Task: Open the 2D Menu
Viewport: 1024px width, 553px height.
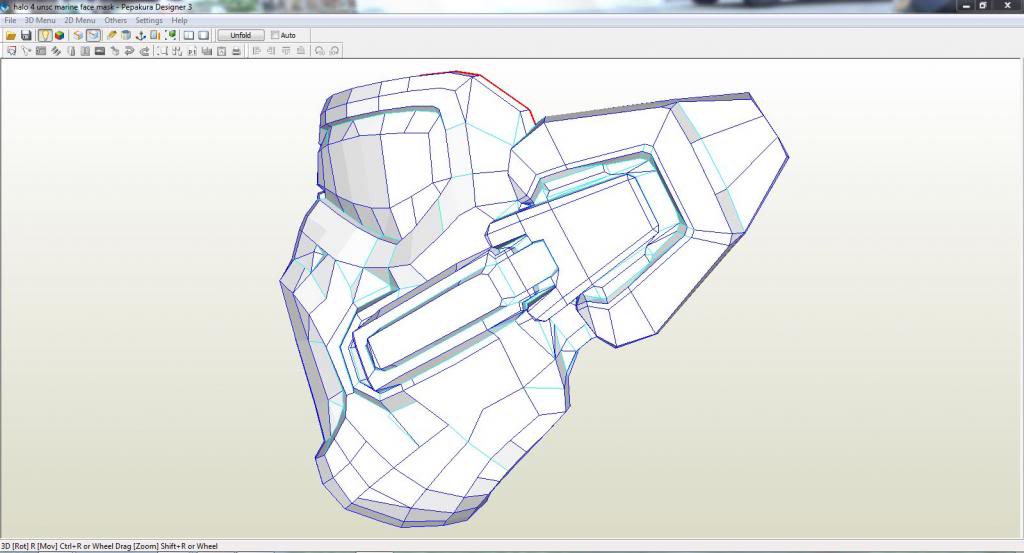Action: pyautogui.click(x=80, y=20)
